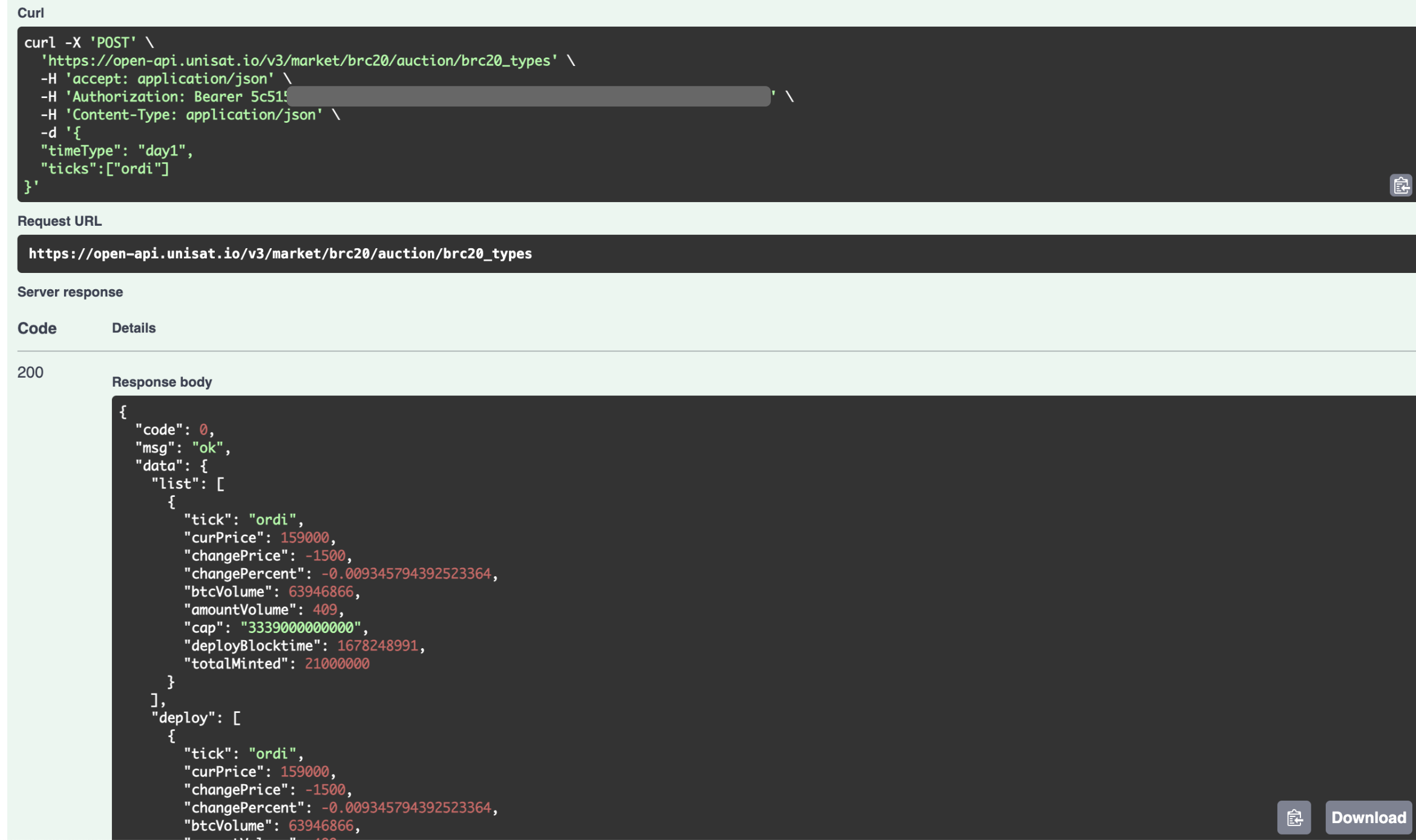The width and height of the screenshot is (1416, 840).
Task: Click the deployBlocktime value 1678248991
Action: (x=377, y=646)
